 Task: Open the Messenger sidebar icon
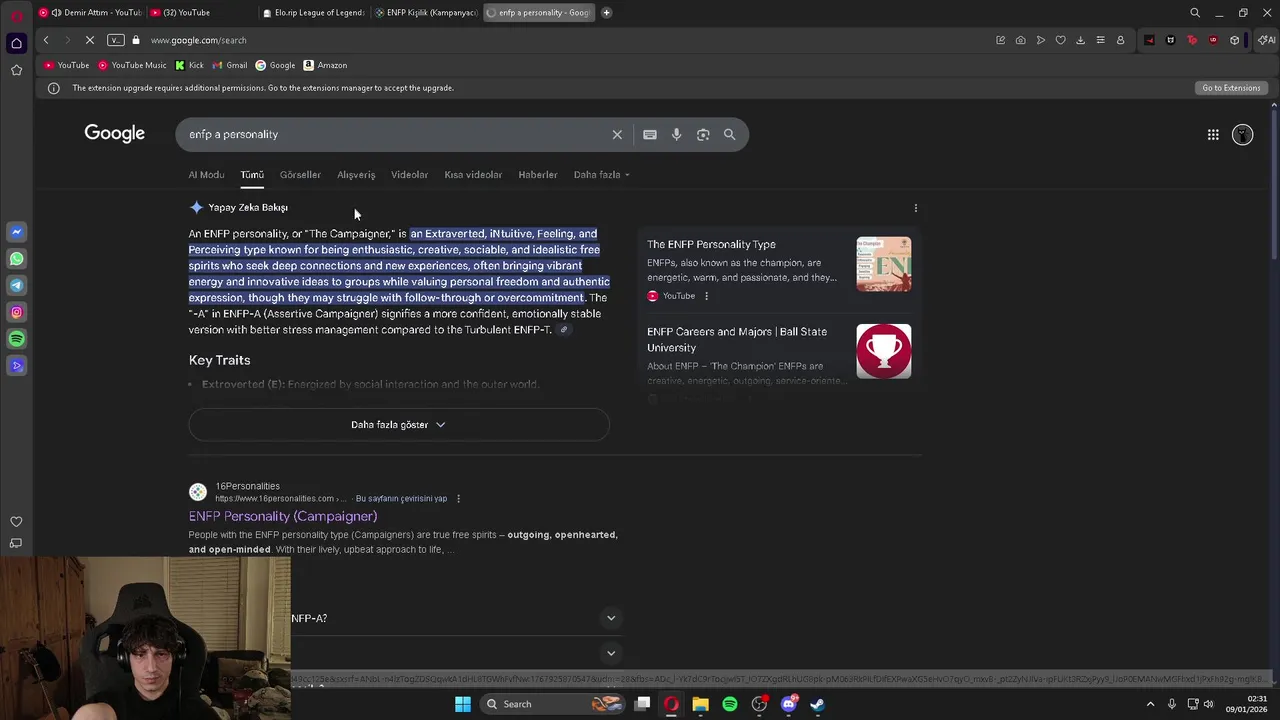point(16,232)
